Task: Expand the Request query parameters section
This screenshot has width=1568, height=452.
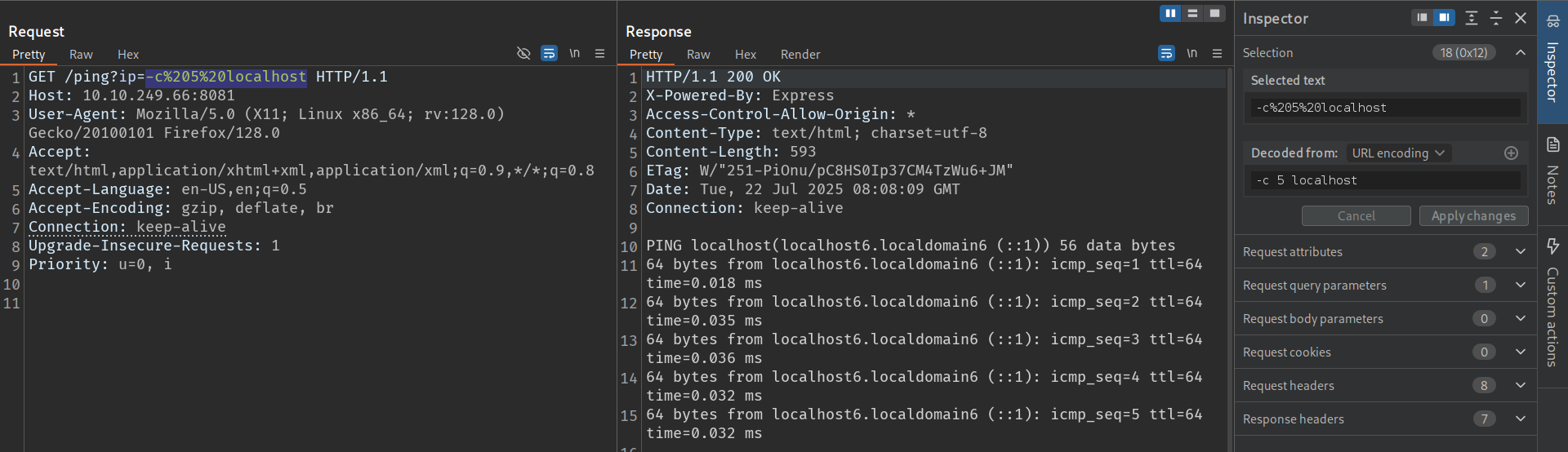Action: tap(1520, 286)
